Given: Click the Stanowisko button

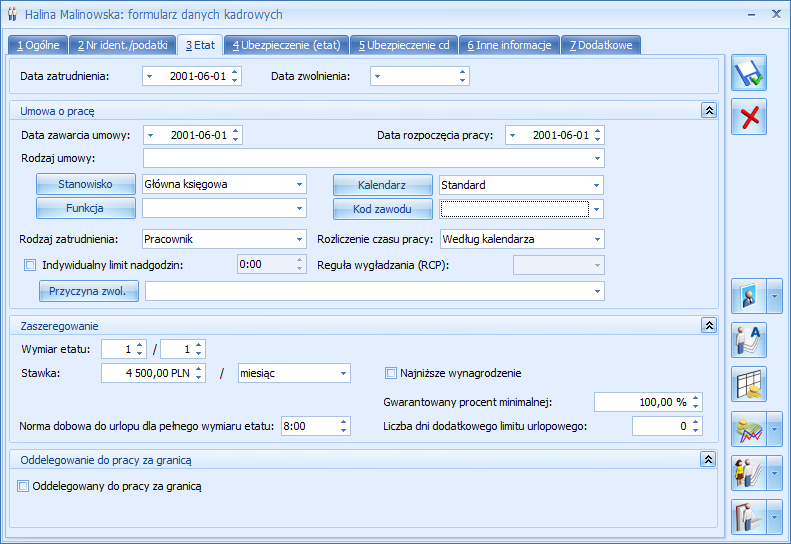Looking at the screenshot, I should pyautogui.click(x=86, y=184).
